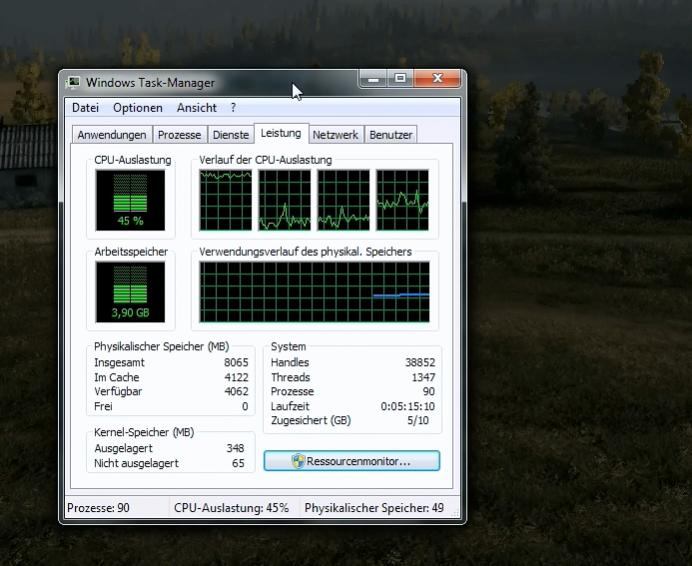The height and width of the screenshot is (566, 692).
Task: Click the System group label
Action: pyautogui.click(x=288, y=347)
